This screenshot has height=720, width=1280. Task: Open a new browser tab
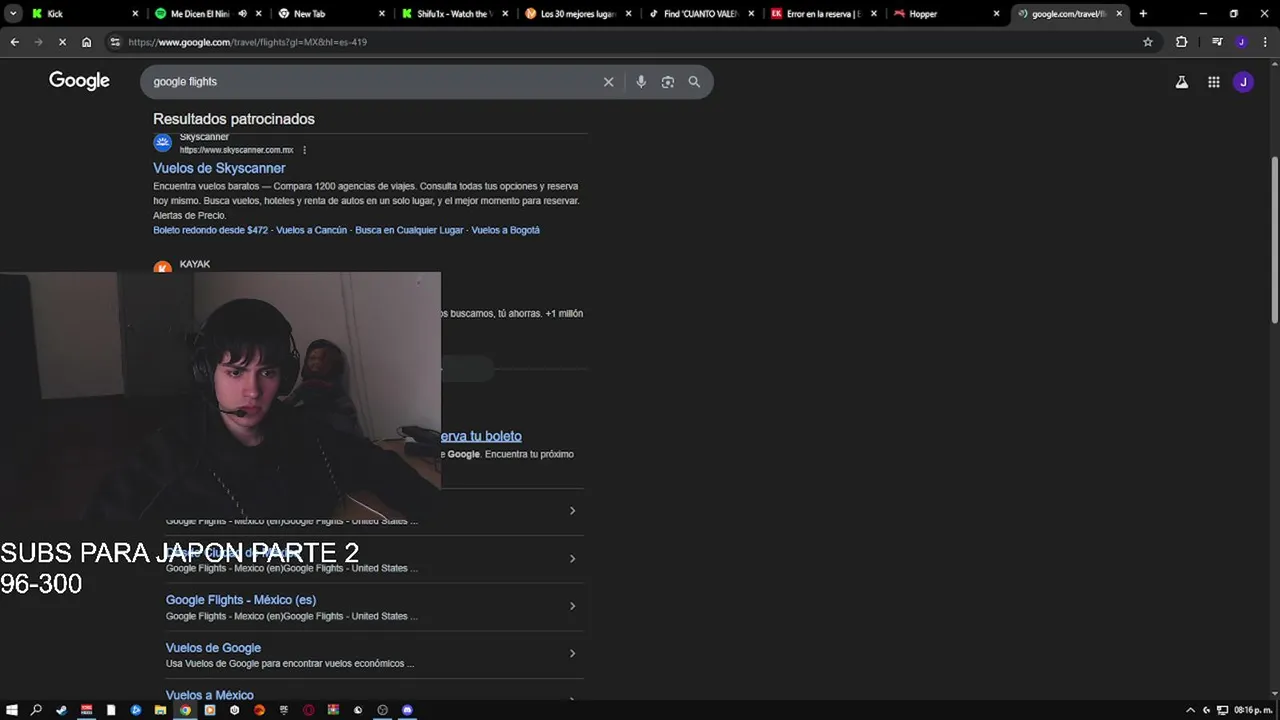[x=1143, y=14]
